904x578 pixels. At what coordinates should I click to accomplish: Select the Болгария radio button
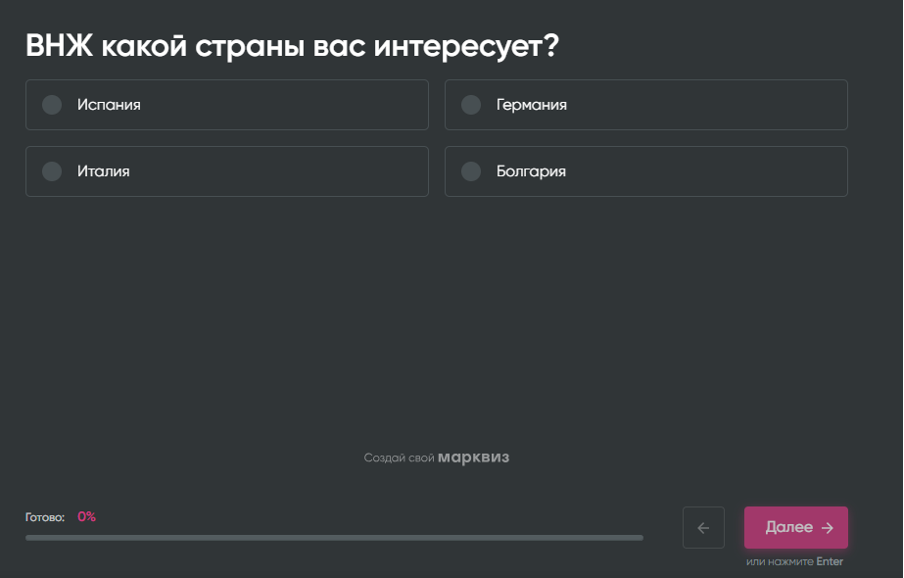click(470, 171)
